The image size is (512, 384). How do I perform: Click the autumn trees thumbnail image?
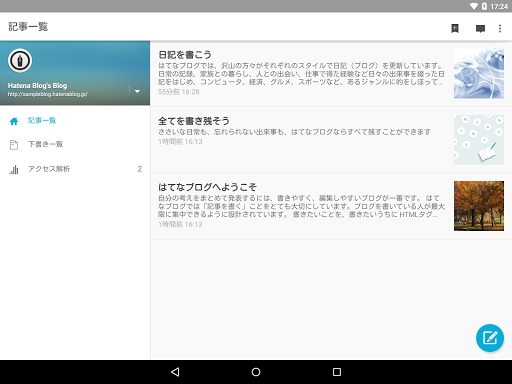tap(479, 206)
